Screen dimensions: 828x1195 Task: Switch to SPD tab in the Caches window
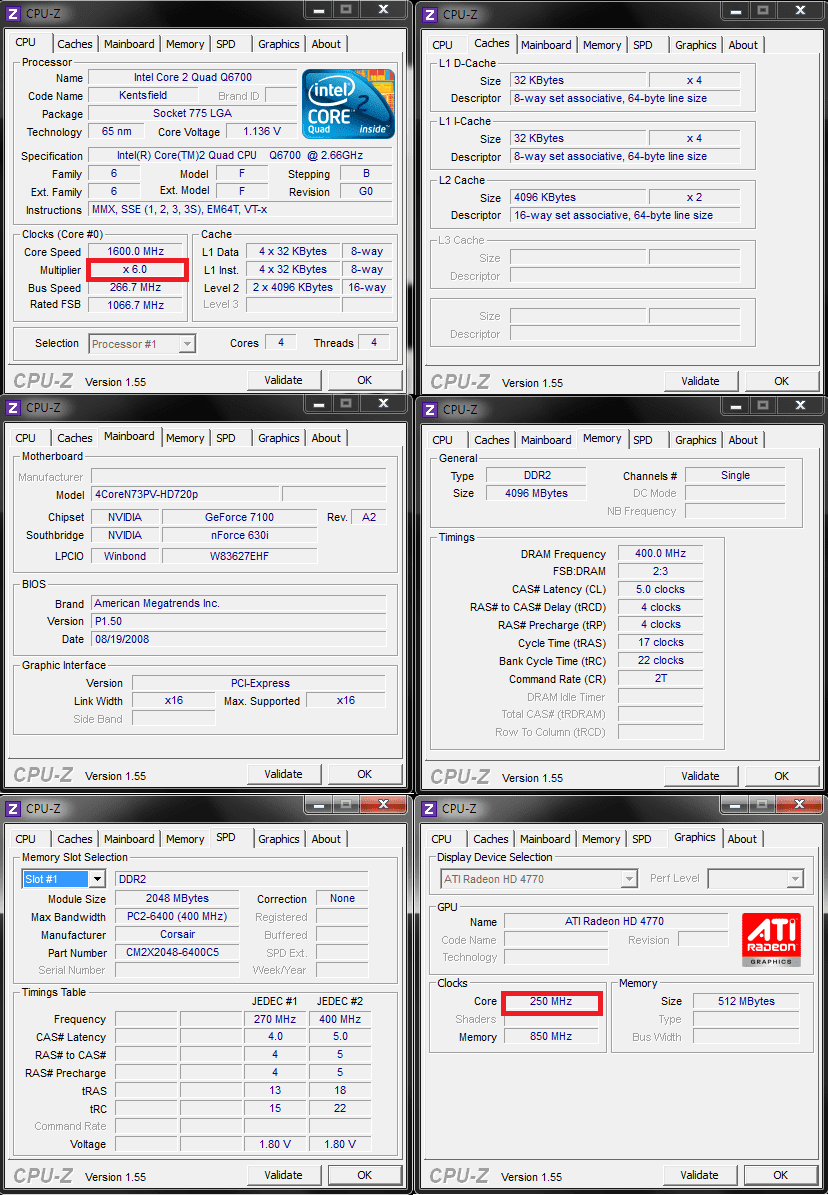click(x=643, y=45)
